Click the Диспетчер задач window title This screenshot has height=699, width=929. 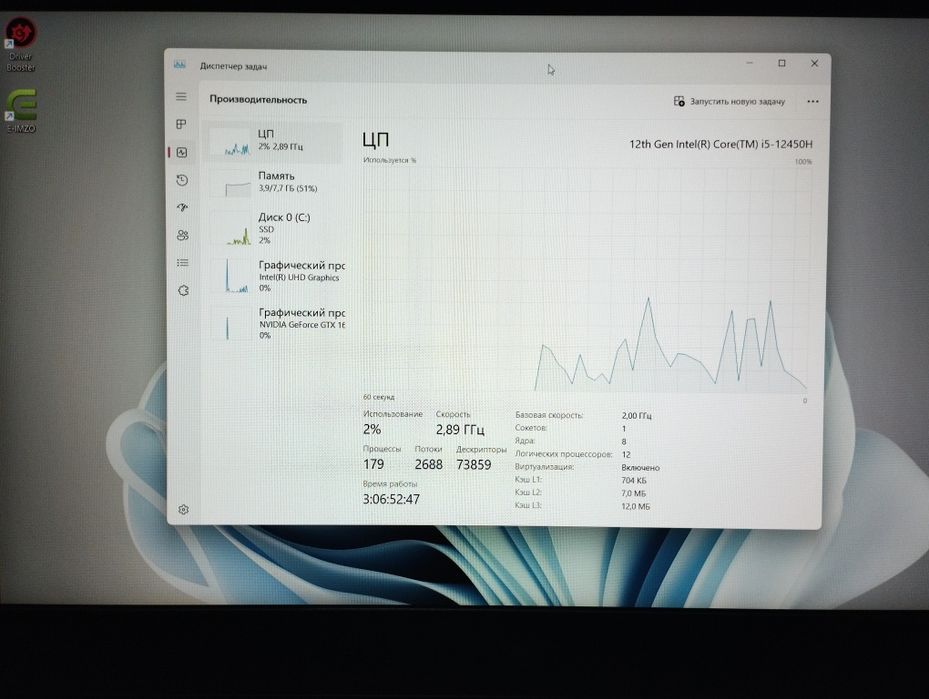coord(233,66)
